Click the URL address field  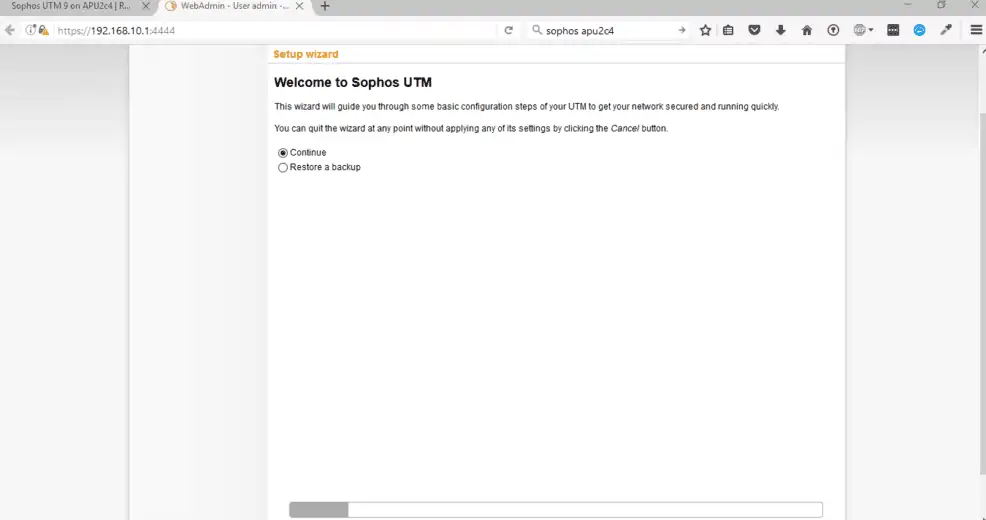pos(274,30)
